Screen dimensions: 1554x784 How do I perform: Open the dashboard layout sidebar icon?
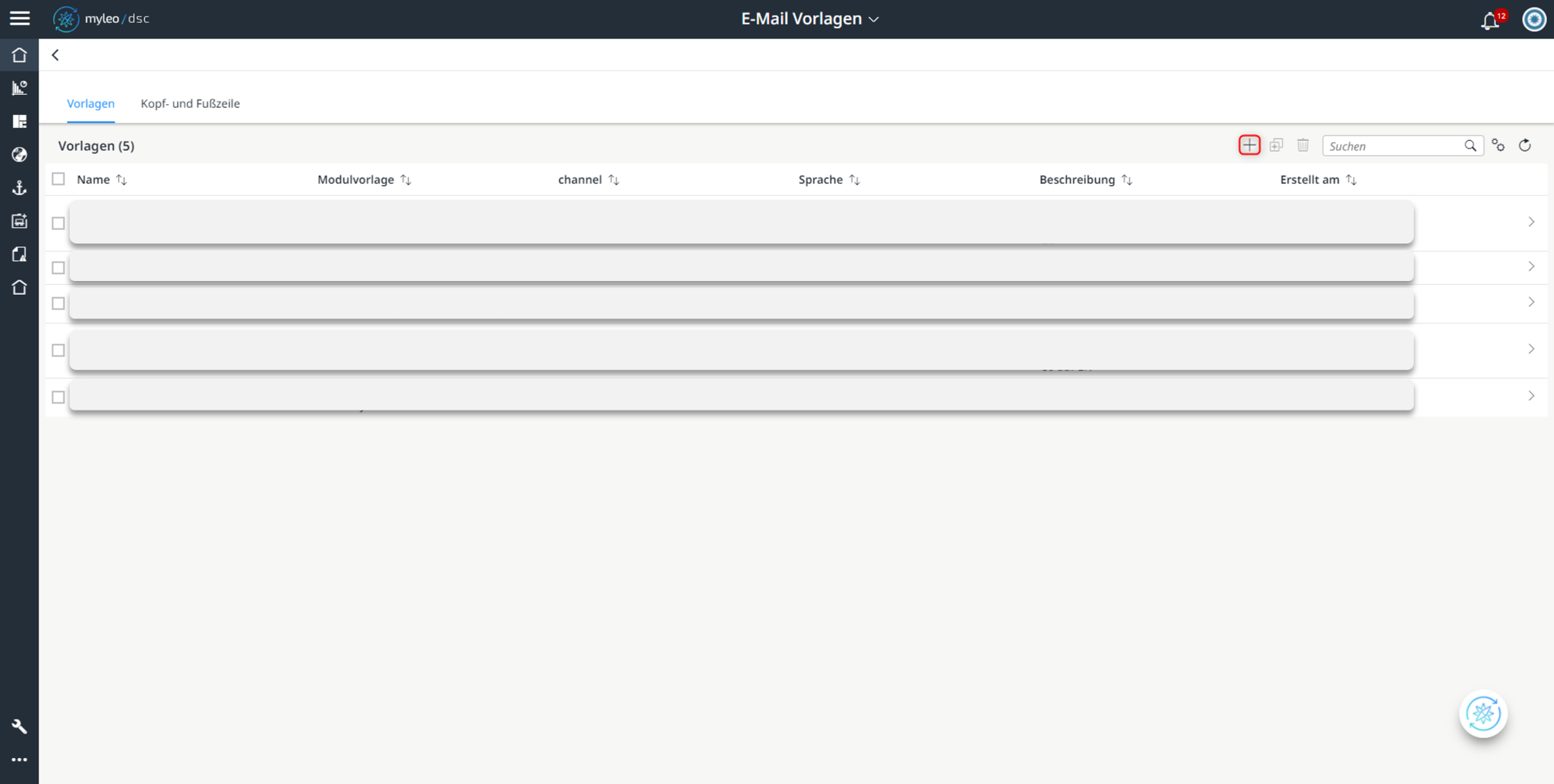pyautogui.click(x=19, y=121)
